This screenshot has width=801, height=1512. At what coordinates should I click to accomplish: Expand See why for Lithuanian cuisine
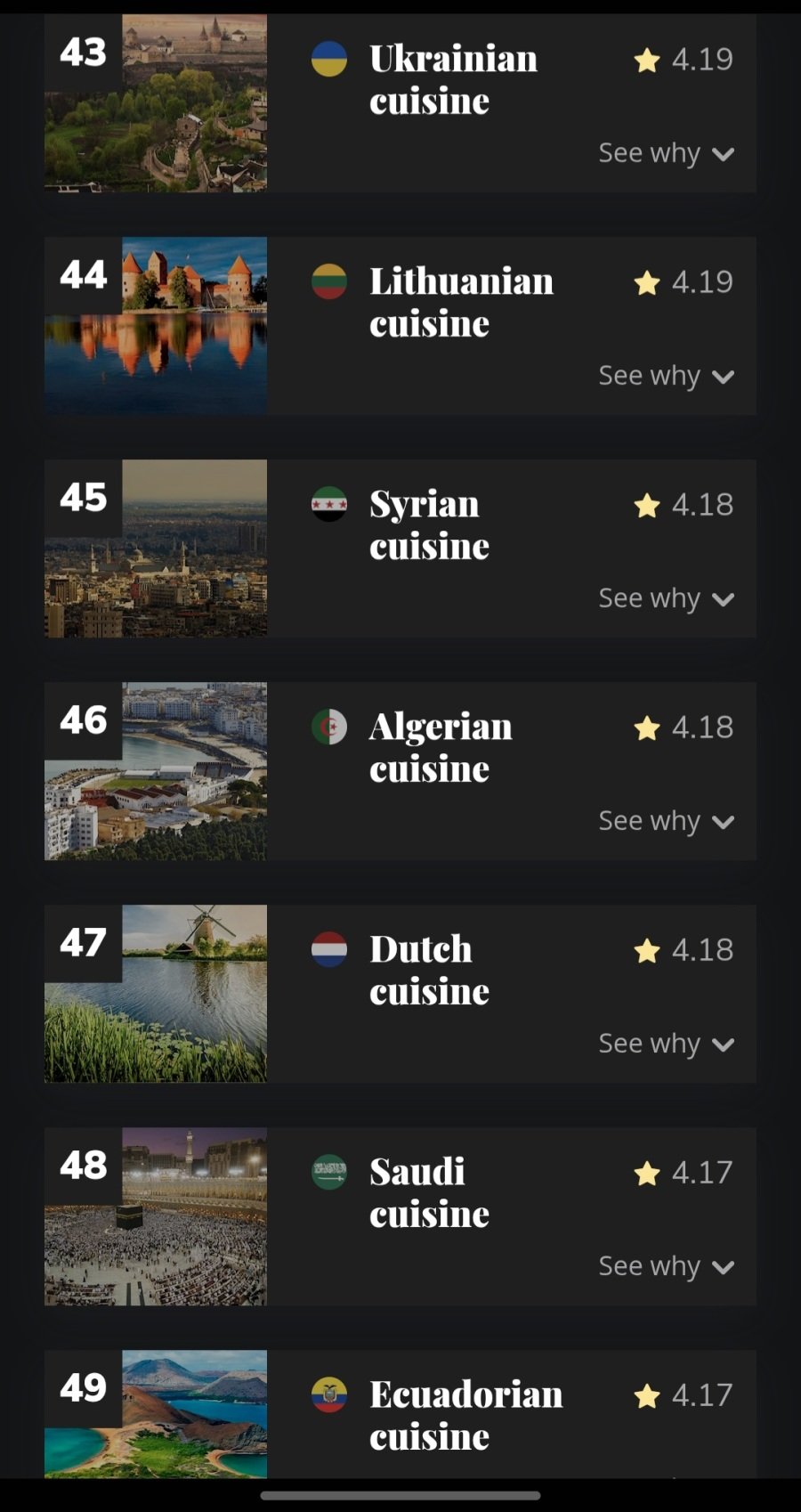666,376
